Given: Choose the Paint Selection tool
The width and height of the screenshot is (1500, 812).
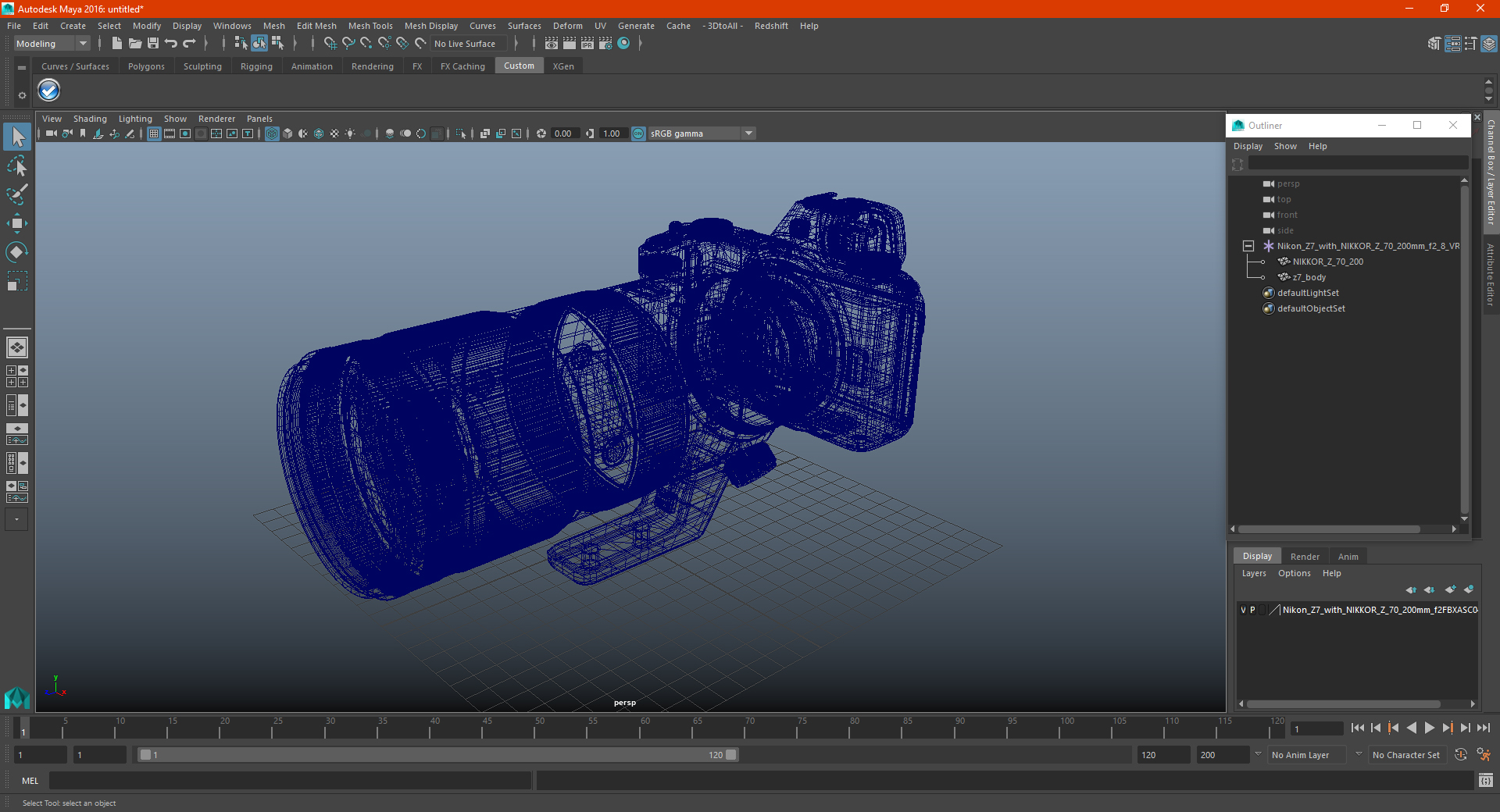Looking at the screenshot, I should 17,194.
